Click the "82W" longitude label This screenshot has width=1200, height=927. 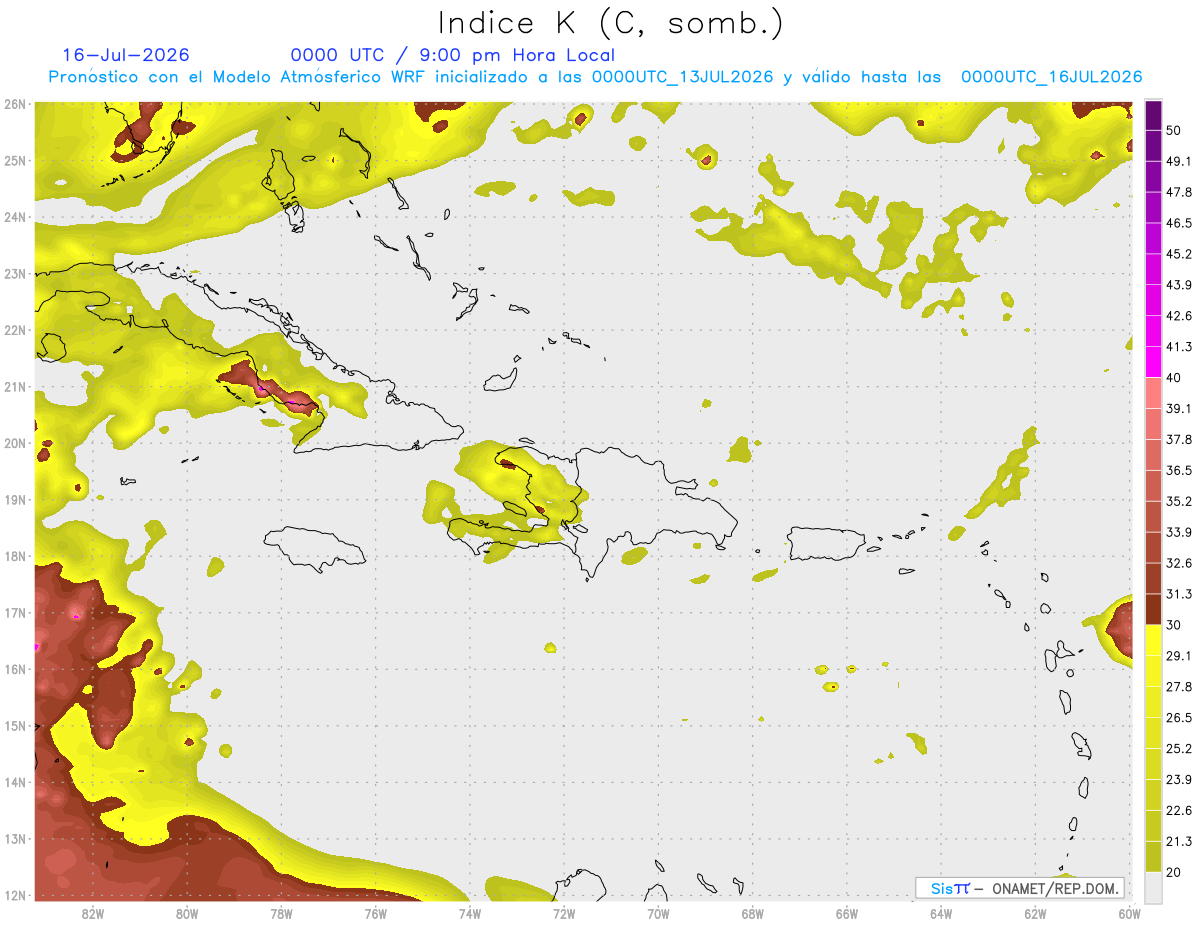pos(92,914)
